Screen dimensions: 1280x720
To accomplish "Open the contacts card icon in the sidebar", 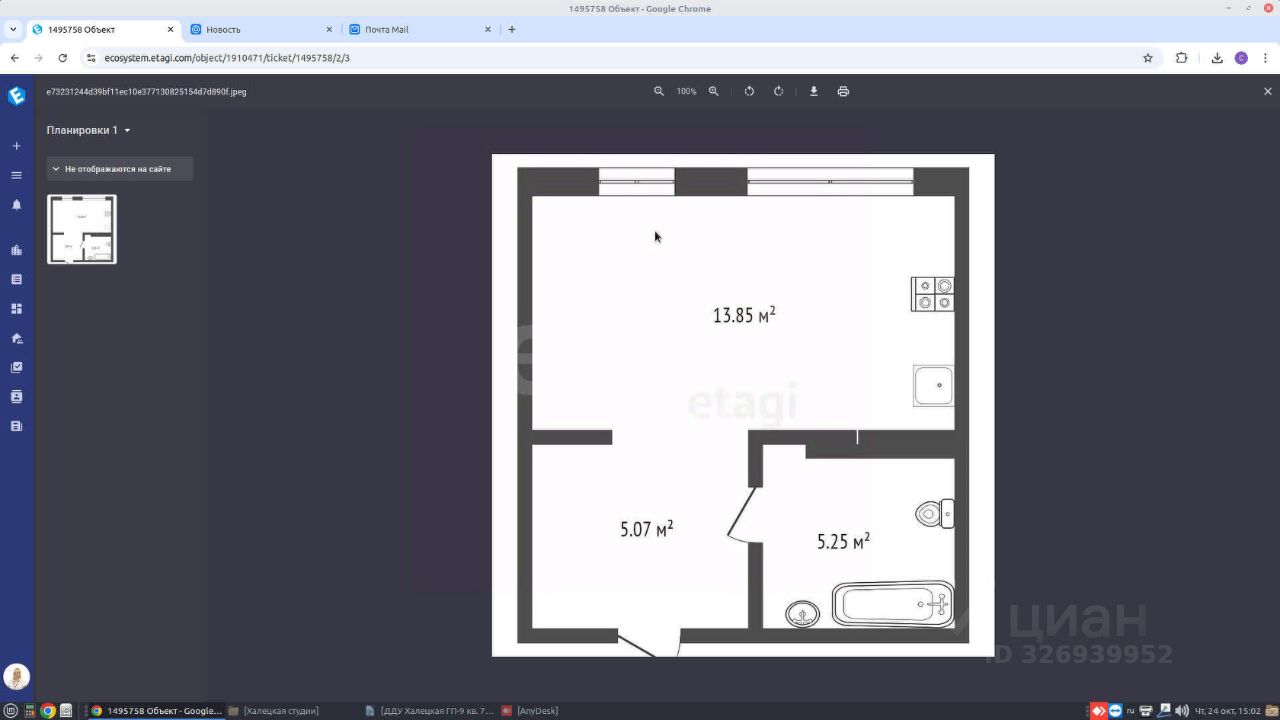I will point(16,397).
